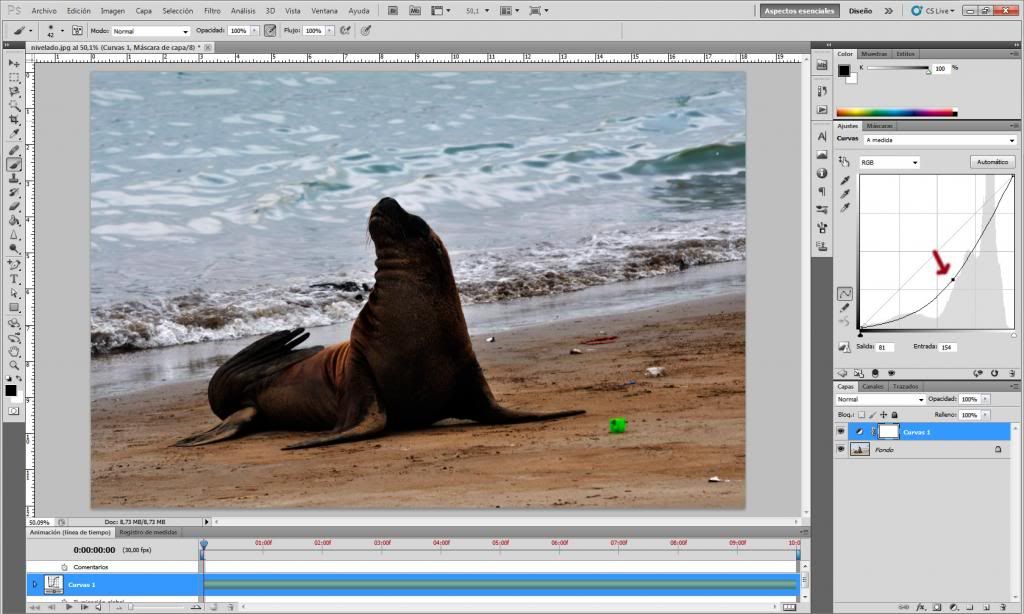Toggle the Comentarios stopwatch

[64, 567]
